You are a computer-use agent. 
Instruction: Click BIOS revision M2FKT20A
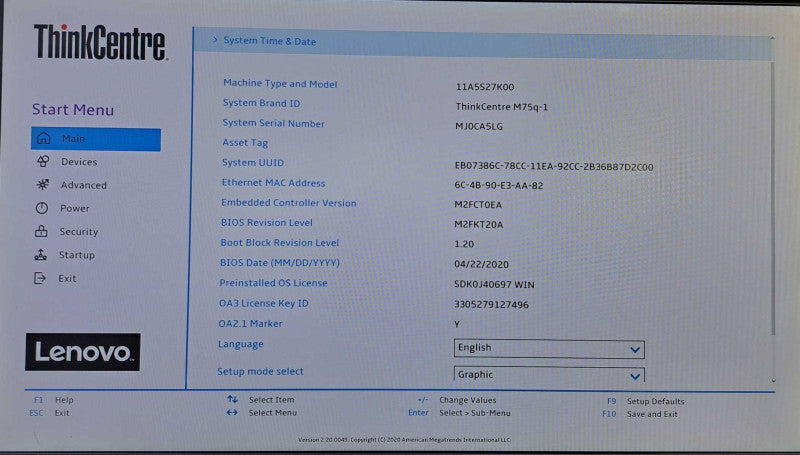click(479, 224)
